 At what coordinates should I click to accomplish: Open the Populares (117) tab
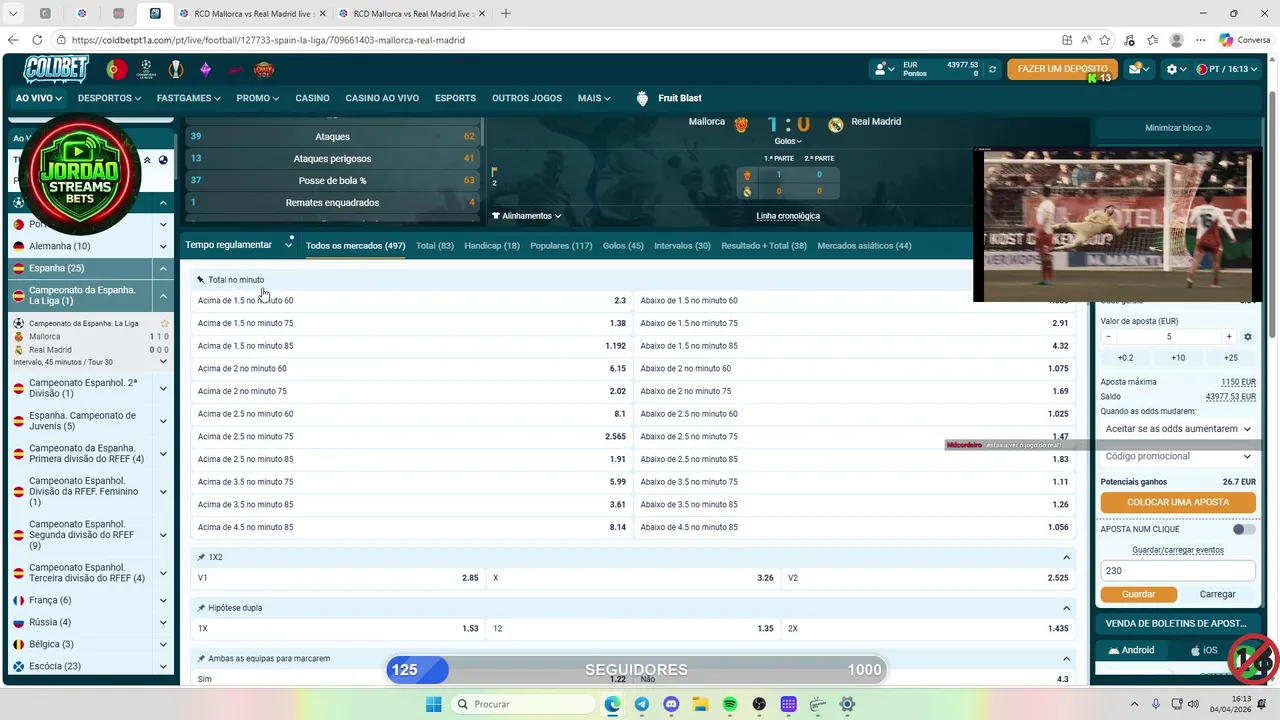point(561,246)
